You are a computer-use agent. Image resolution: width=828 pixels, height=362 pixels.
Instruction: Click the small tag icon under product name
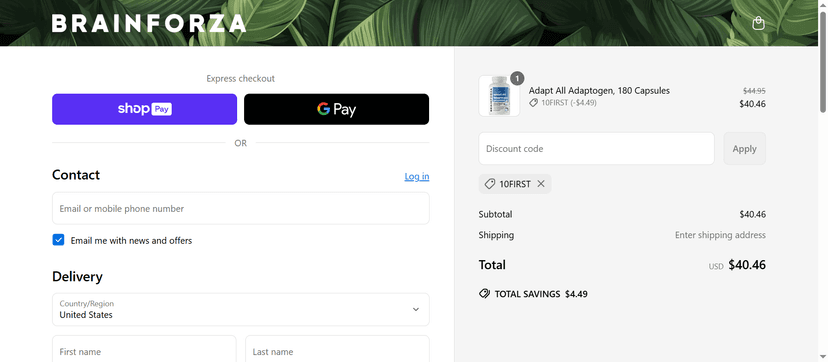coord(534,103)
